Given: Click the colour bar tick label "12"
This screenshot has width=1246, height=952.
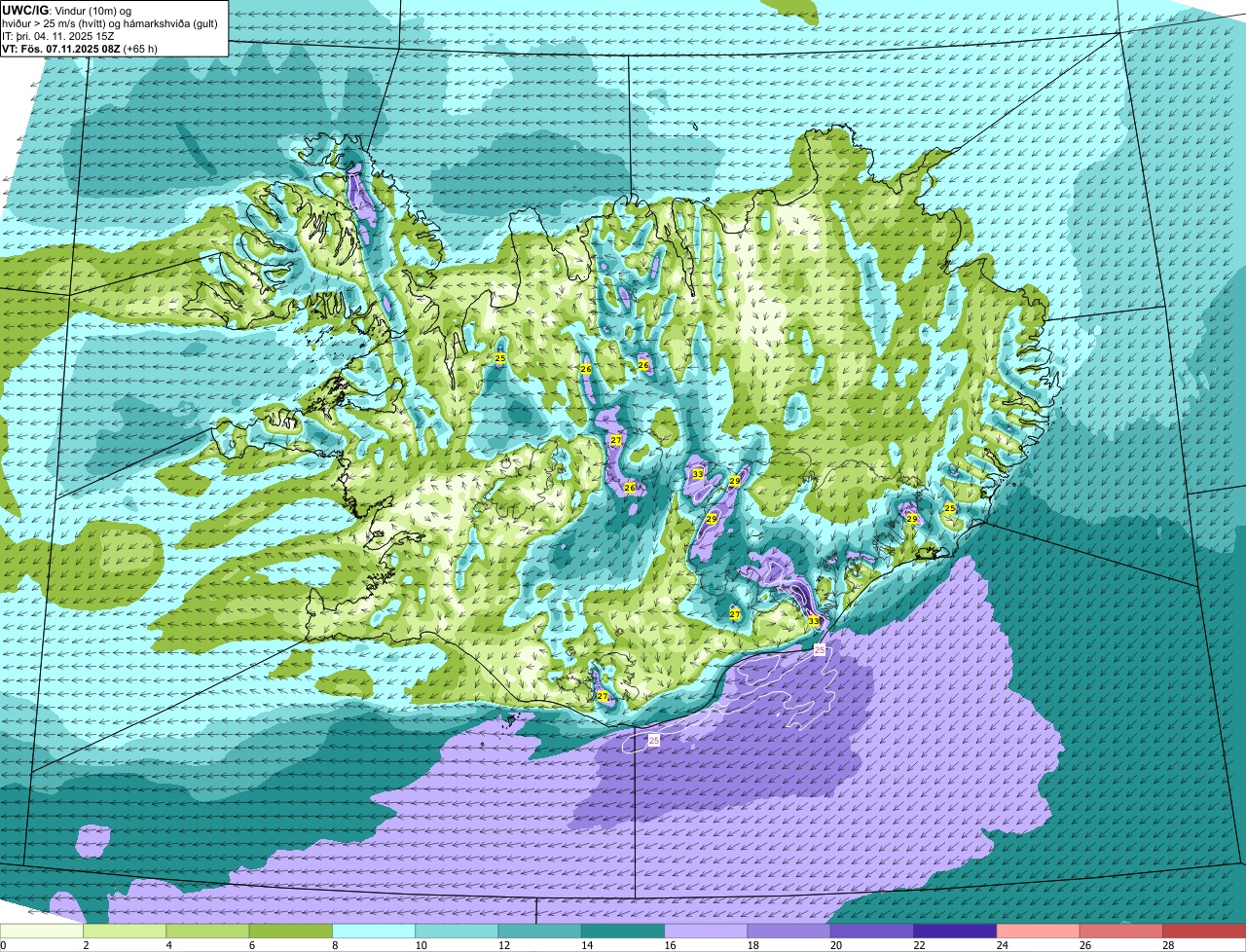Looking at the screenshot, I should [x=503, y=945].
